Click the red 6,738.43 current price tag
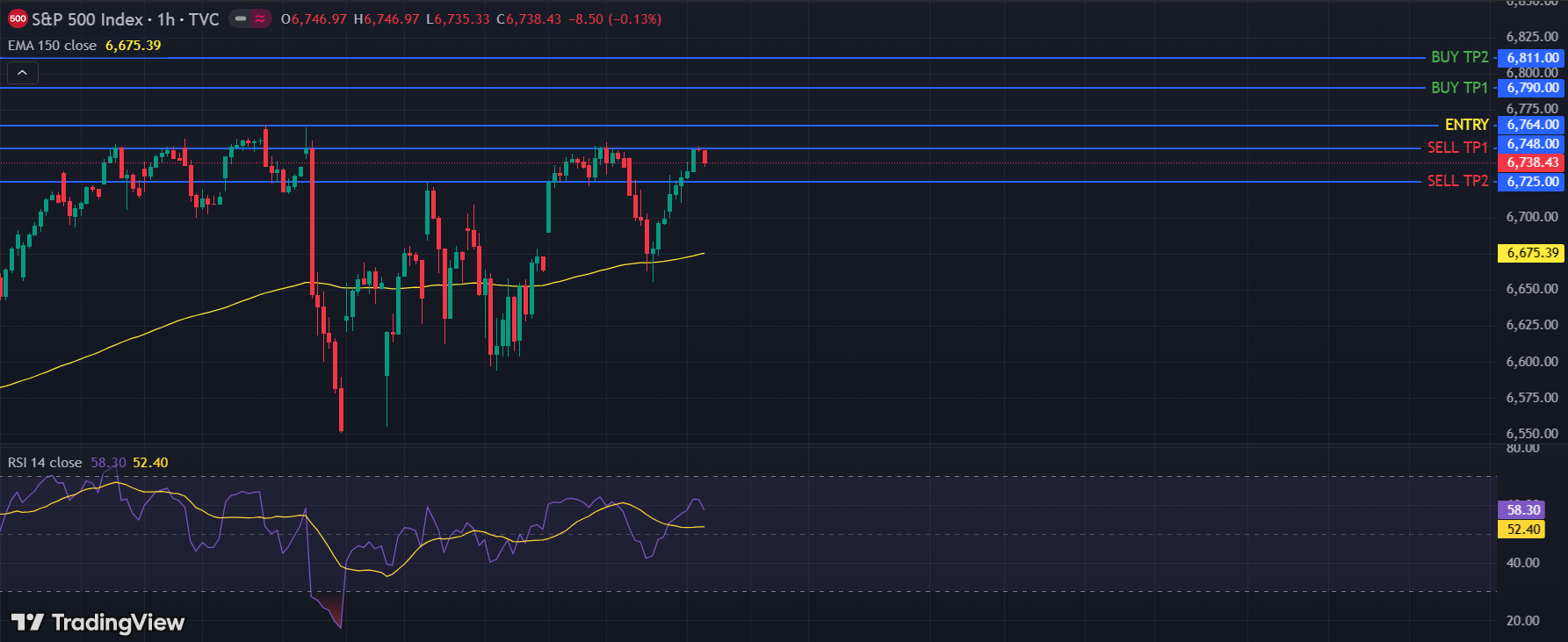1568x642 pixels. [1532, 162]
